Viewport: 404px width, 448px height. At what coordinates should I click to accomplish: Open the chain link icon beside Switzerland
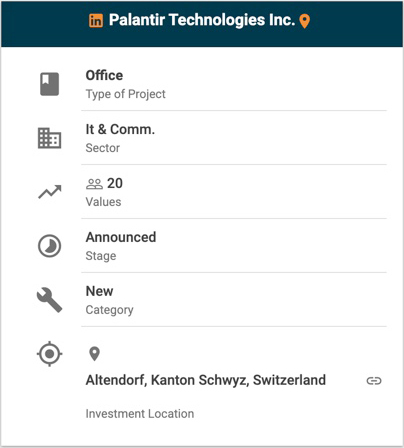click(374, 381)
